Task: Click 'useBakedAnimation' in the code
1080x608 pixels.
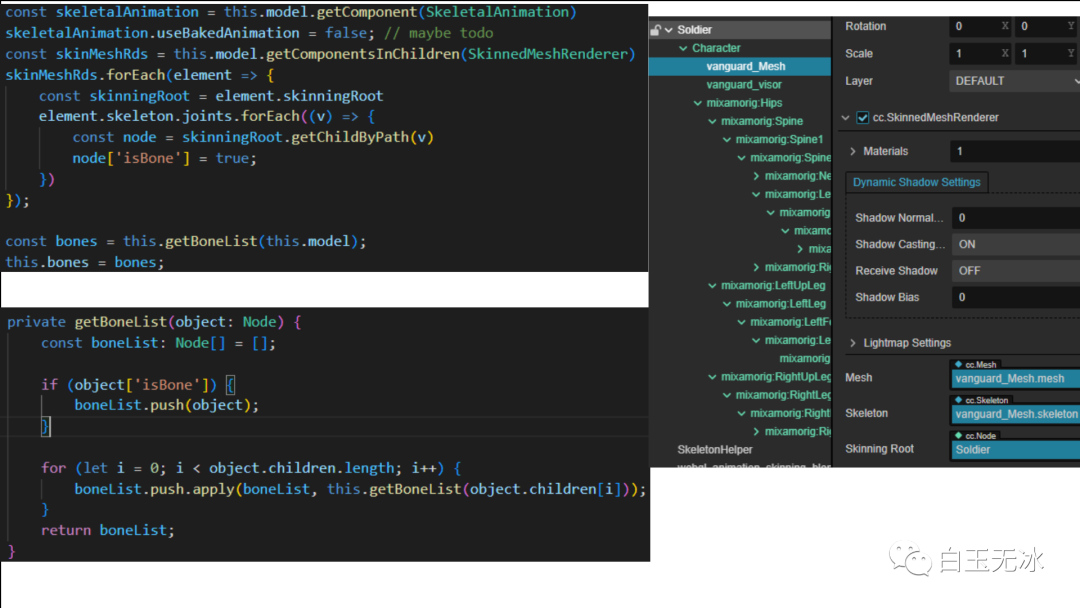Action: 228,33
